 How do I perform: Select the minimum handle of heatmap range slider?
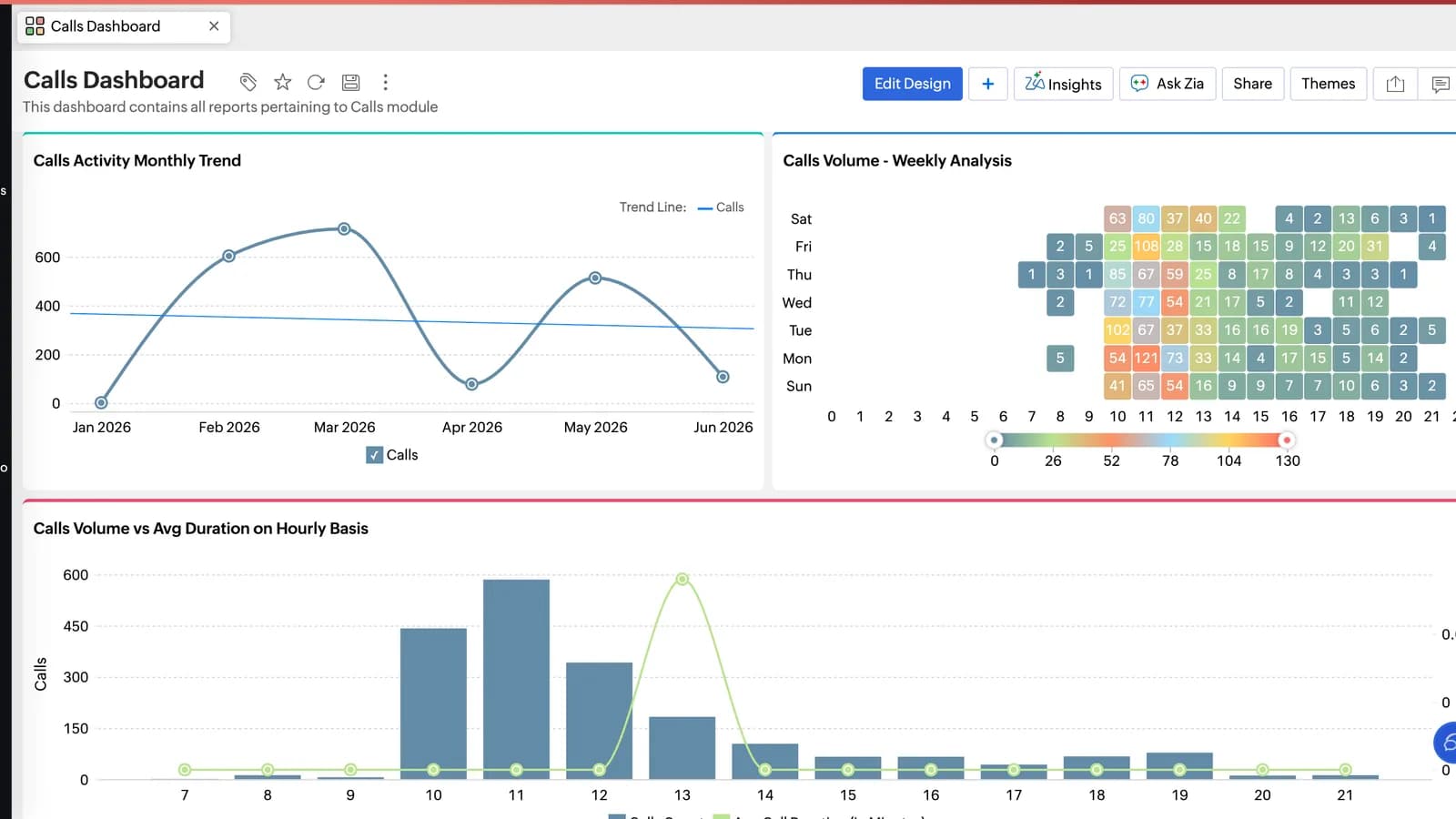point(995,440)
